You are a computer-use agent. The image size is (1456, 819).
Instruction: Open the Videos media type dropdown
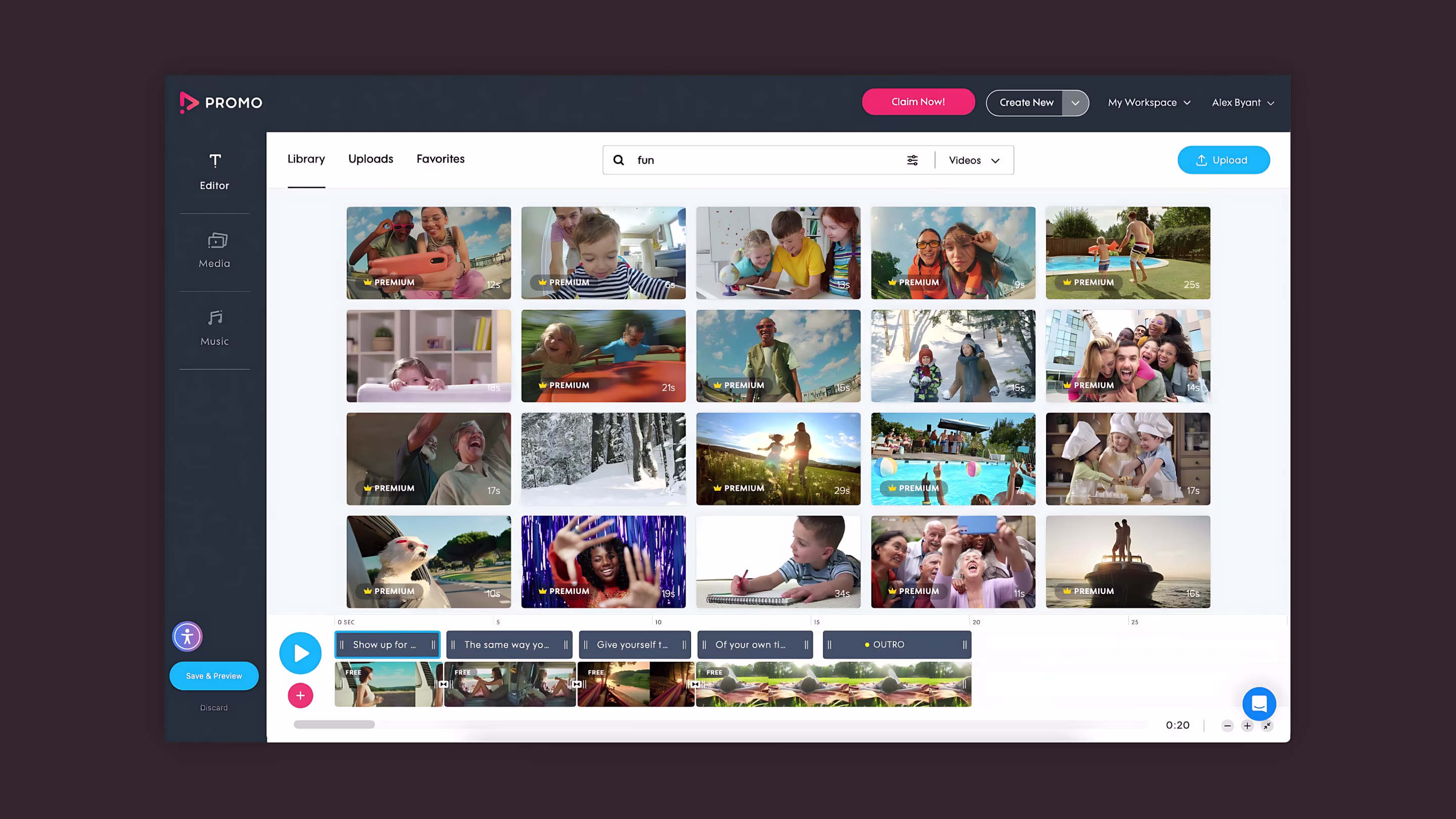[x=974, y=160]
